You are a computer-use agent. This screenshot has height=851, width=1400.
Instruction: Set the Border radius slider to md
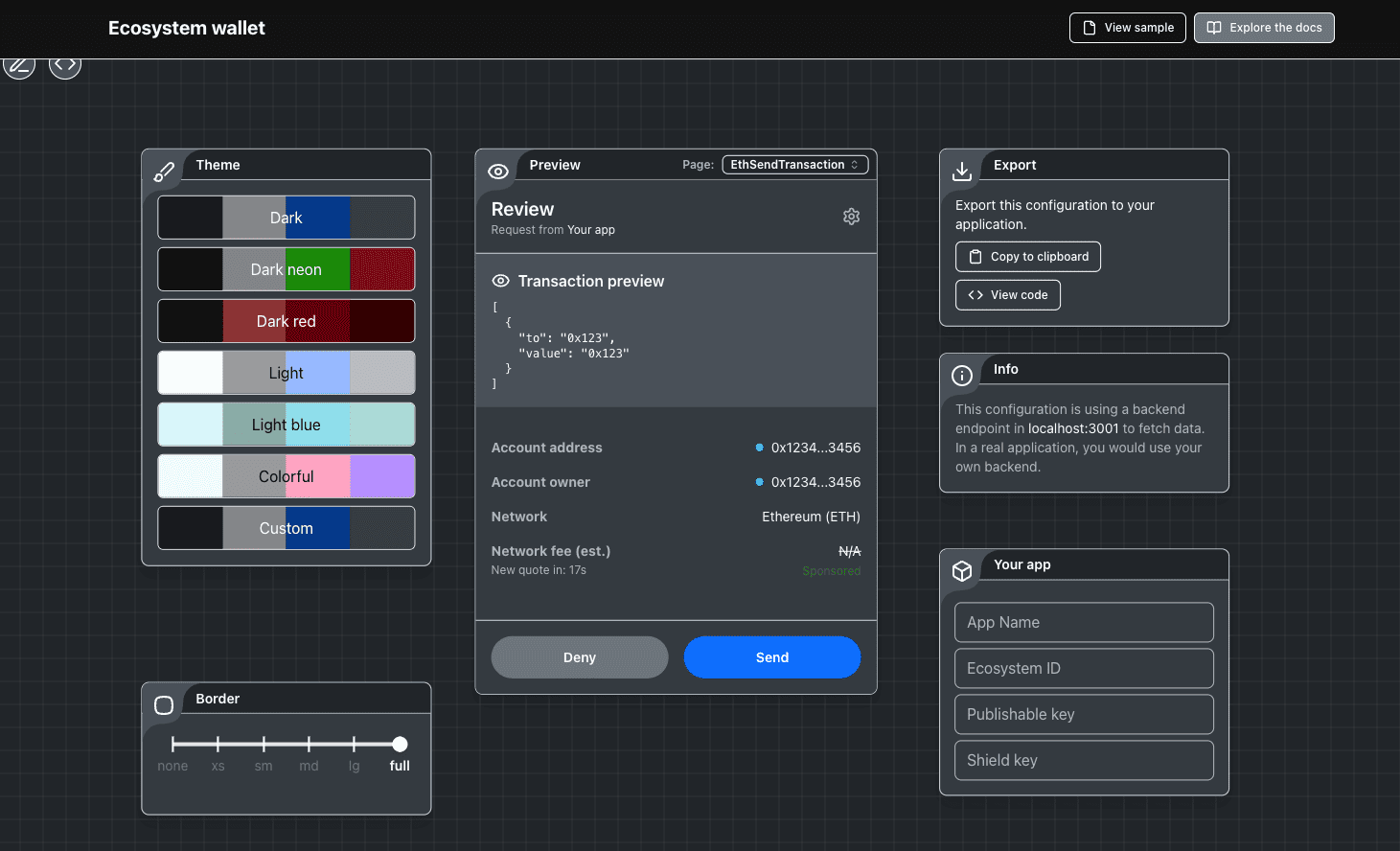click(308, 744)
